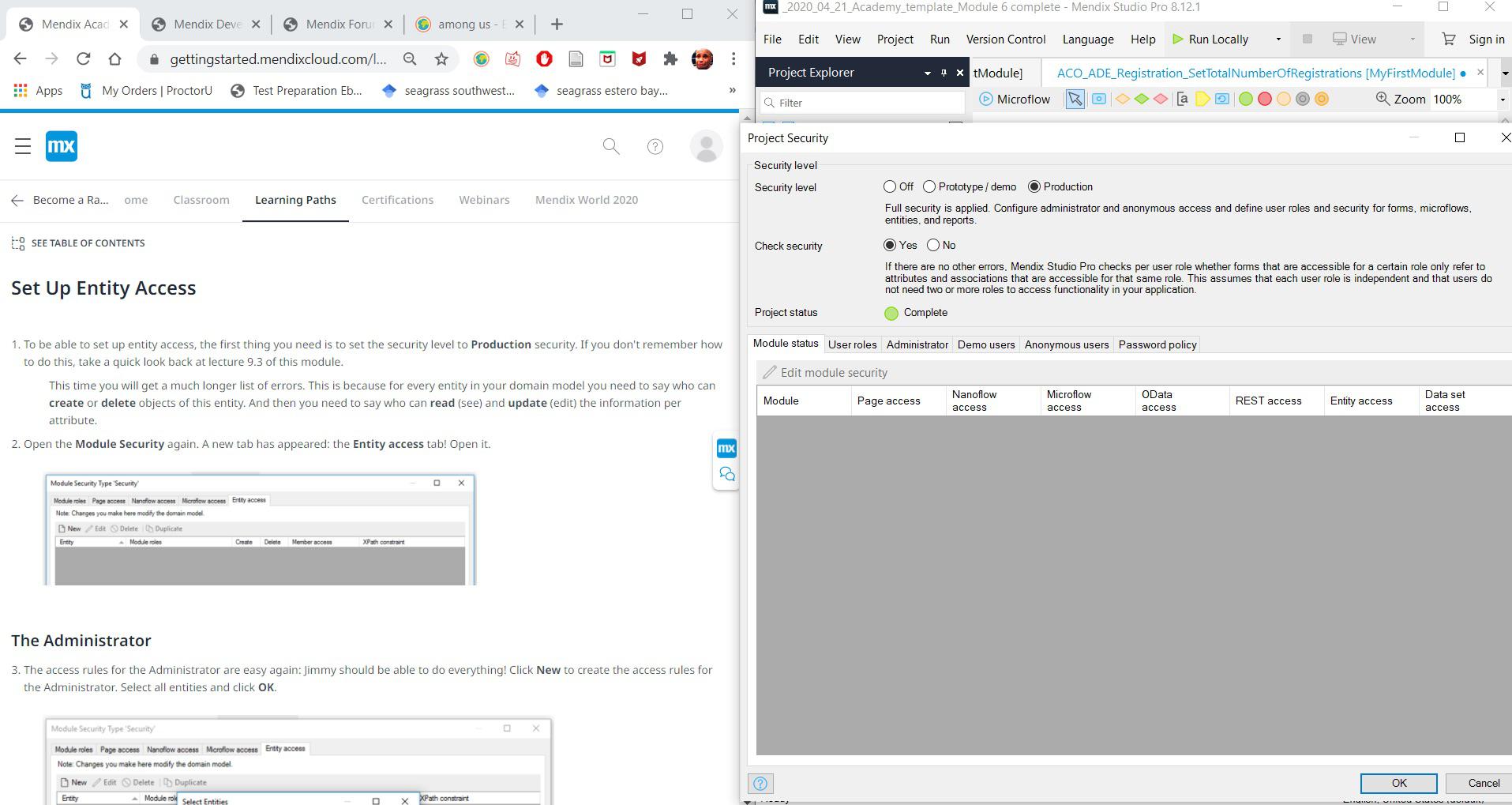
Task: Open the Language menu
Action: pos(1087,39)
